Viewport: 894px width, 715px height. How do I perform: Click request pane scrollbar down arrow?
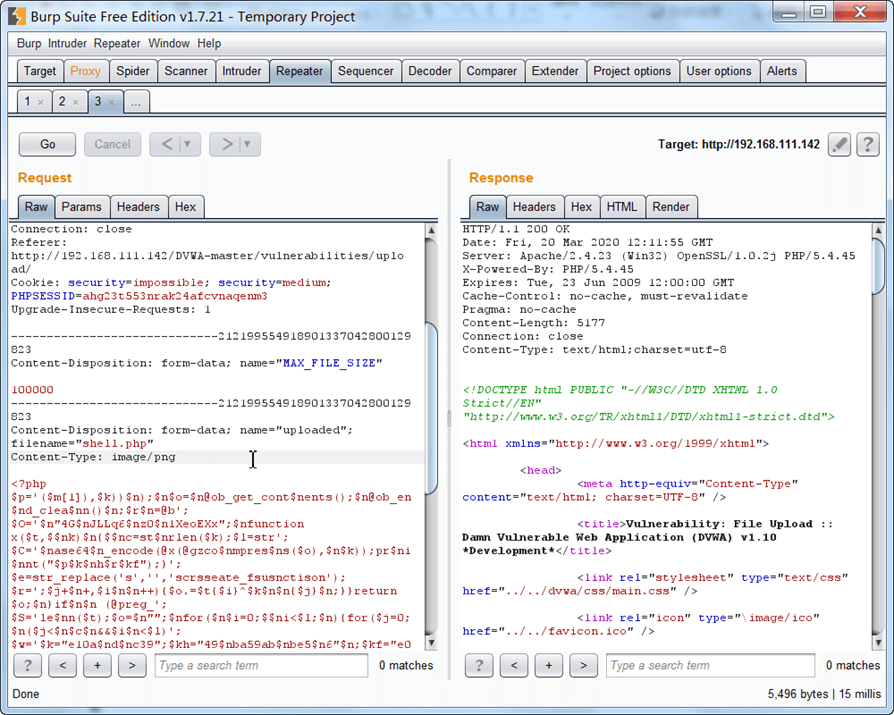[x=432, y=643]
